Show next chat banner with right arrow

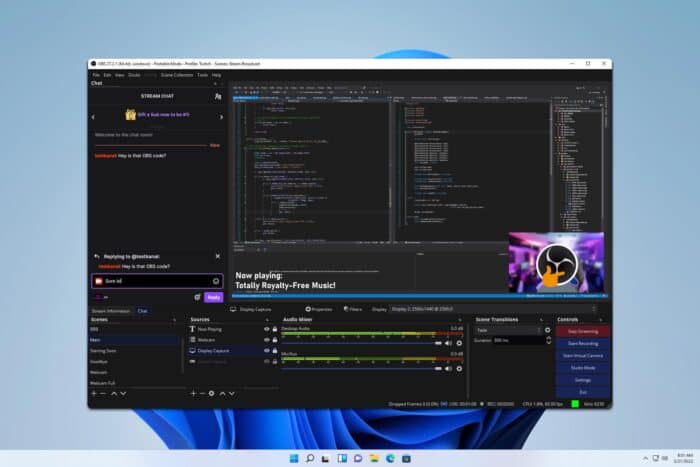click(x=221, y=117)
